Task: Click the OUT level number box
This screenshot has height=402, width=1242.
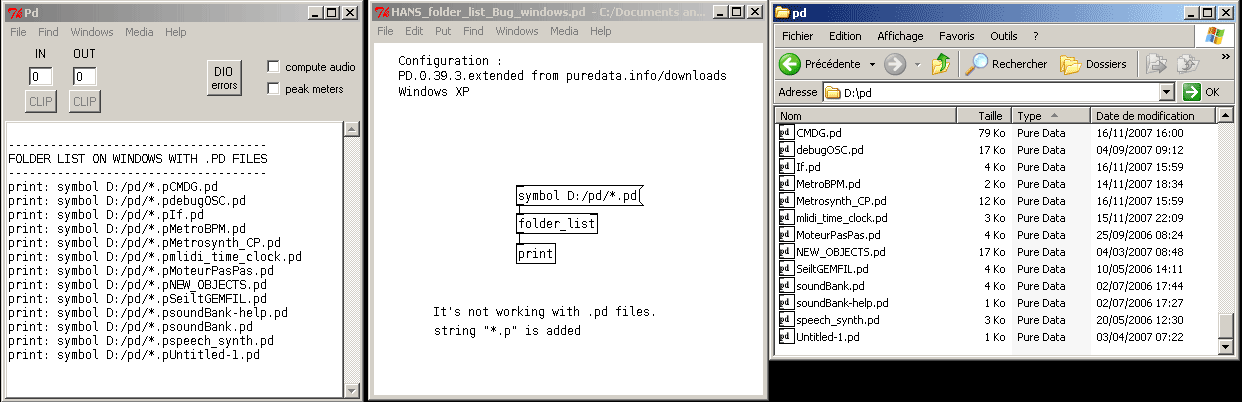Action: tap(84, 76)
